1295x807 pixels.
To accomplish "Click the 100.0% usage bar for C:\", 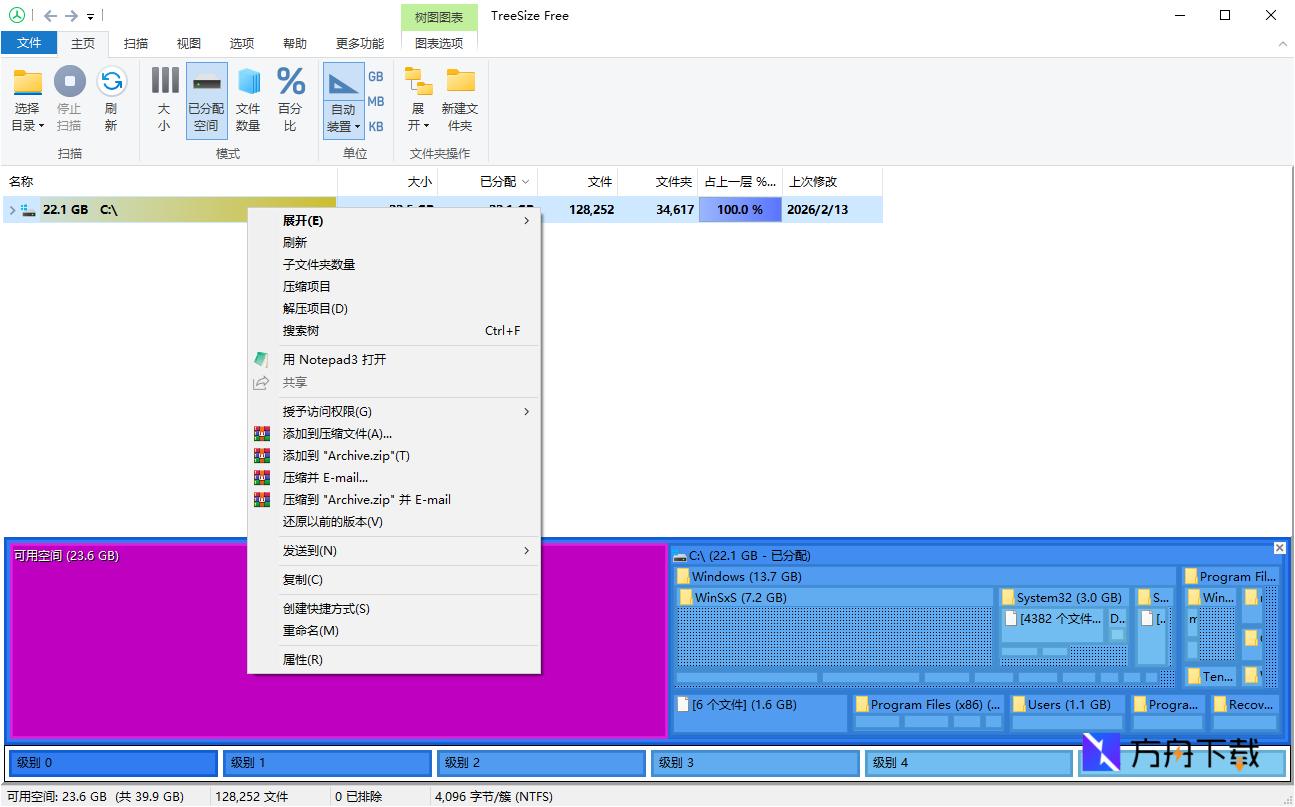I will [740, 209].
